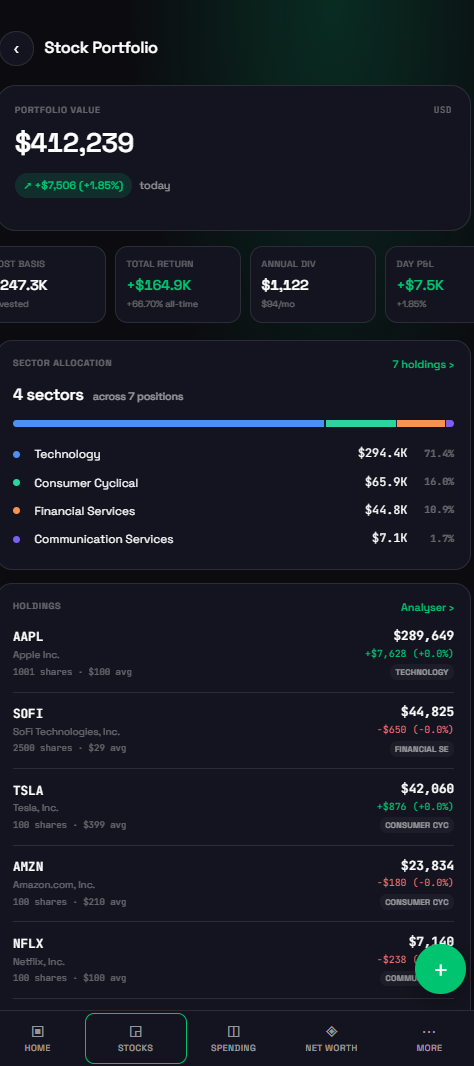Open the NFLX holding

[233, 960]
